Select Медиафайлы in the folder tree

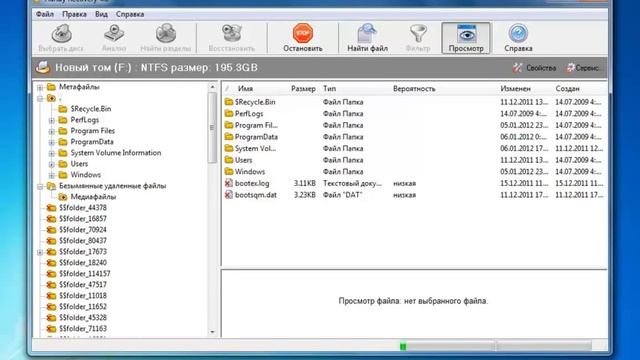(x=93, y=197)
